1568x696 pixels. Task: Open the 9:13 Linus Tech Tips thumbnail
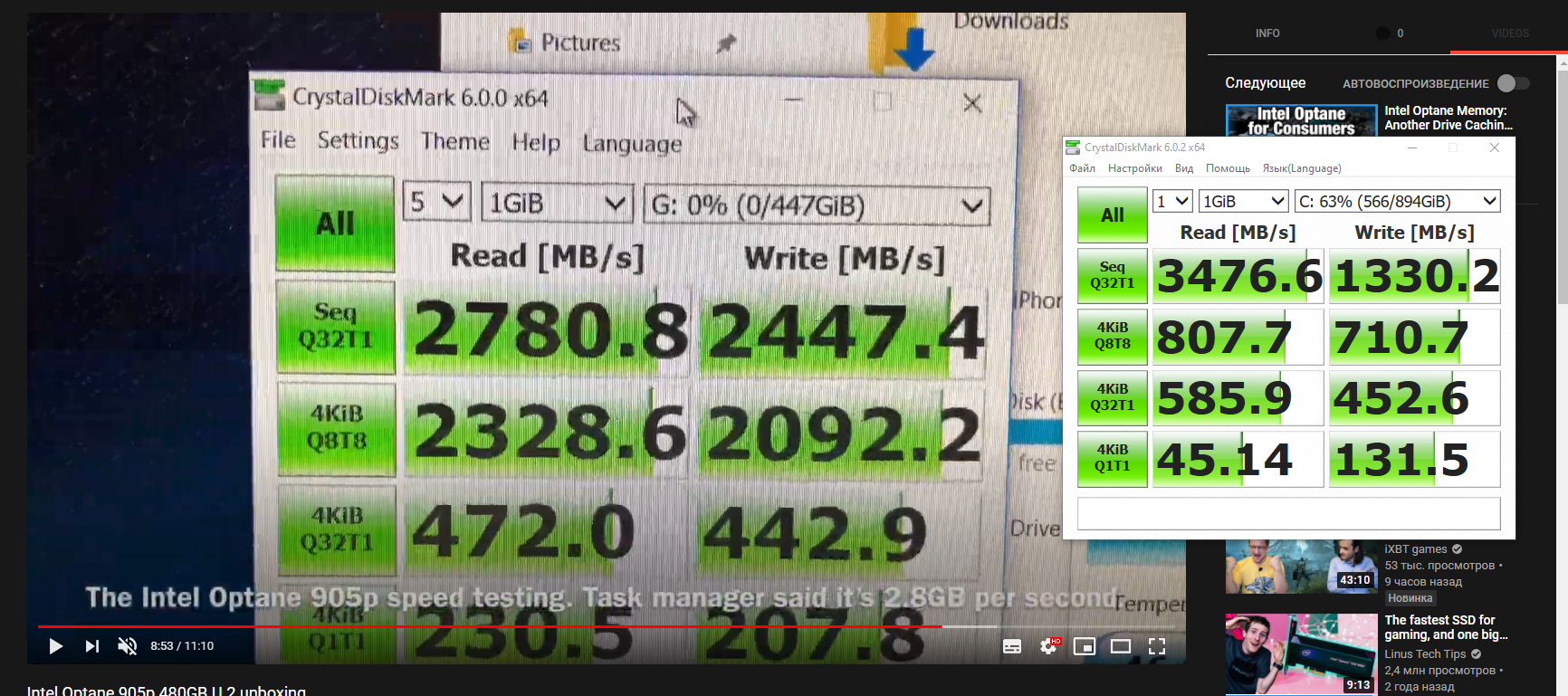pos(1301,654)
